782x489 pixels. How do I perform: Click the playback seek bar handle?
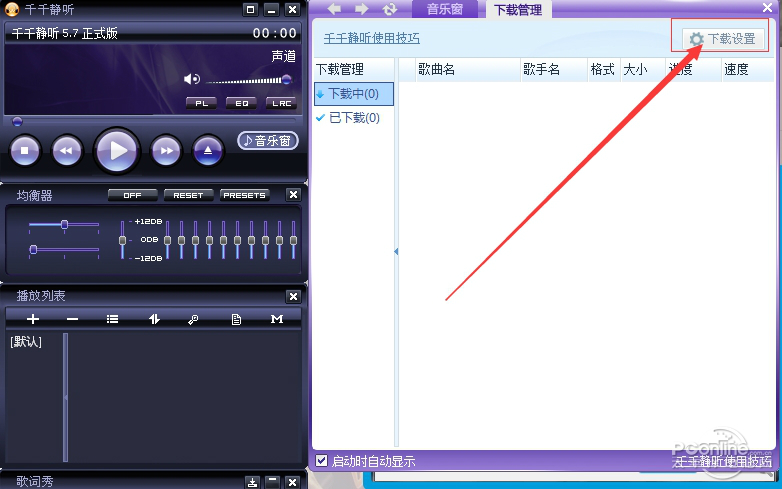pos(17,121)
